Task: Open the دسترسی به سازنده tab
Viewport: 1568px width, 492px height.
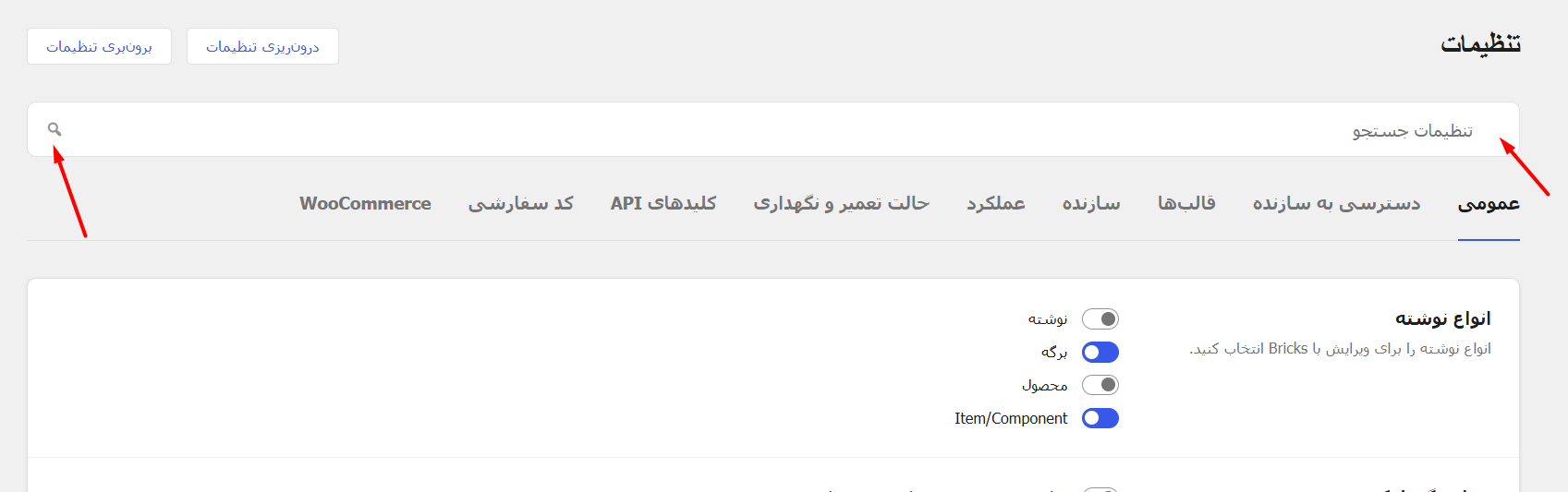Action: [x=1337, y=204]
